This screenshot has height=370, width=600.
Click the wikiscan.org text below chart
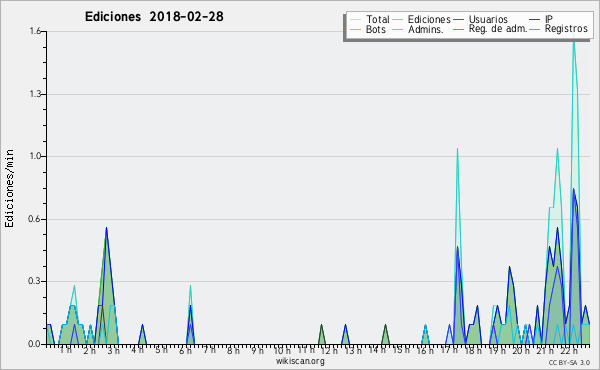click(300, 361)
